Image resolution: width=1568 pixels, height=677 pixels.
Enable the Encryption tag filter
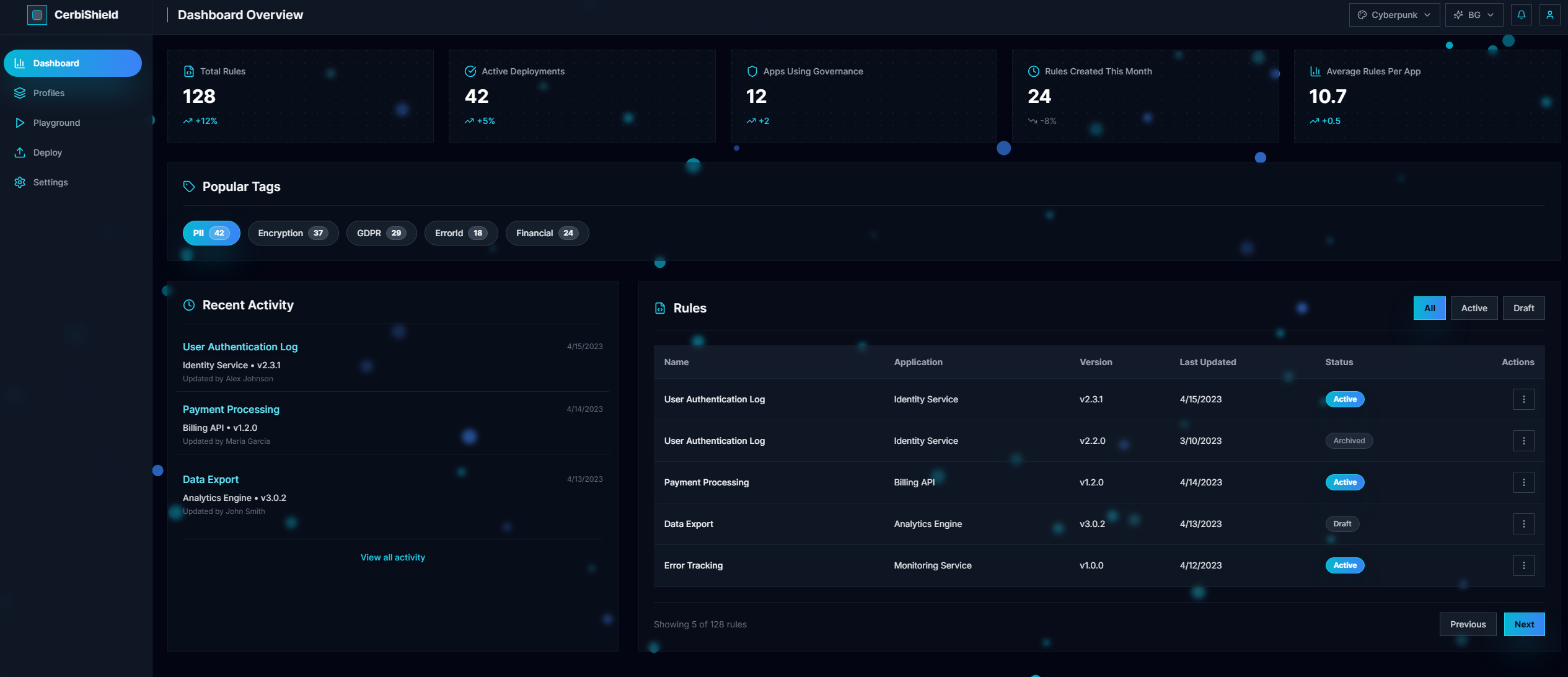[x=293, y=232]
